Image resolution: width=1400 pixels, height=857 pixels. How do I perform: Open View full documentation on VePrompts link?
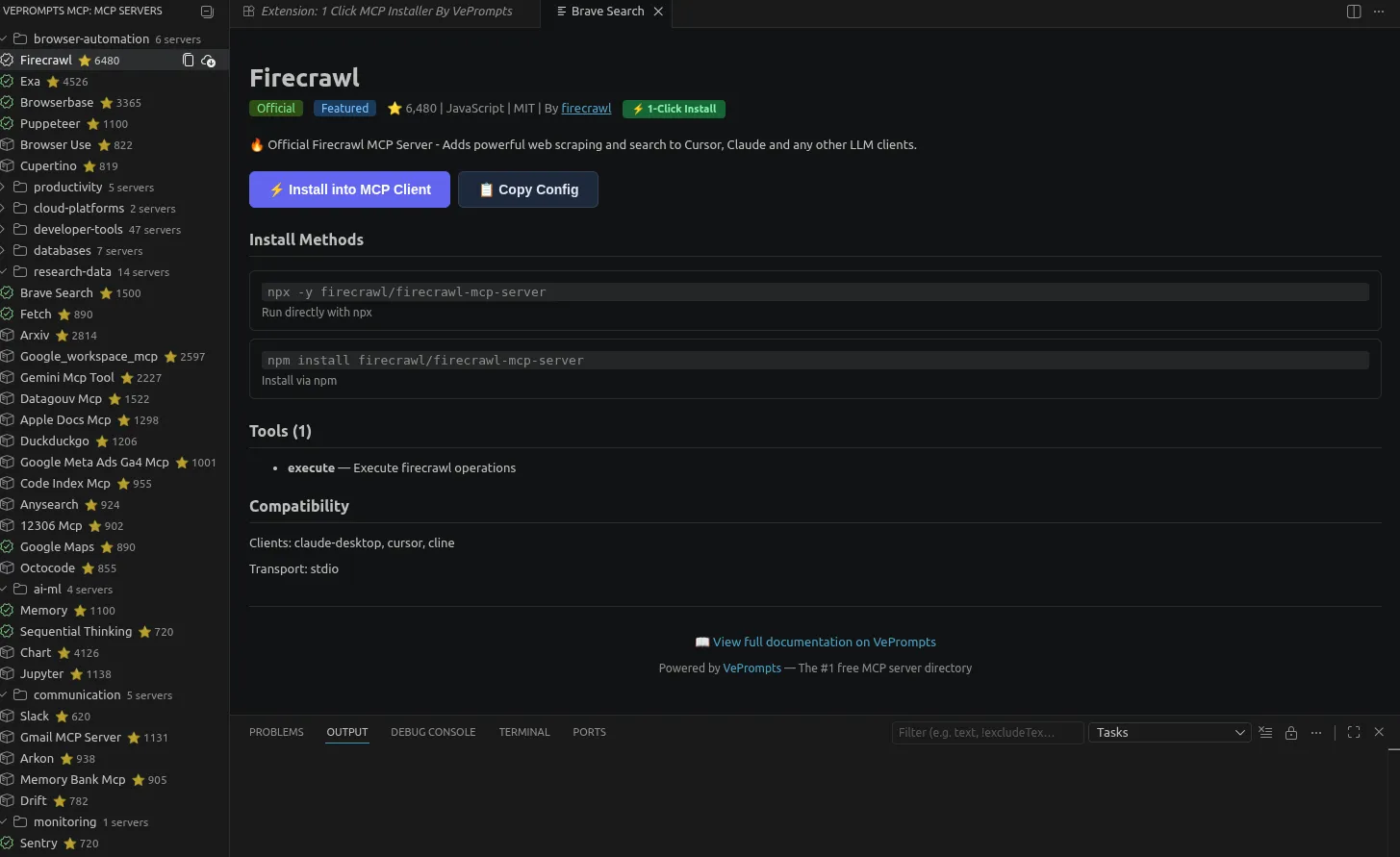(825, 643)
